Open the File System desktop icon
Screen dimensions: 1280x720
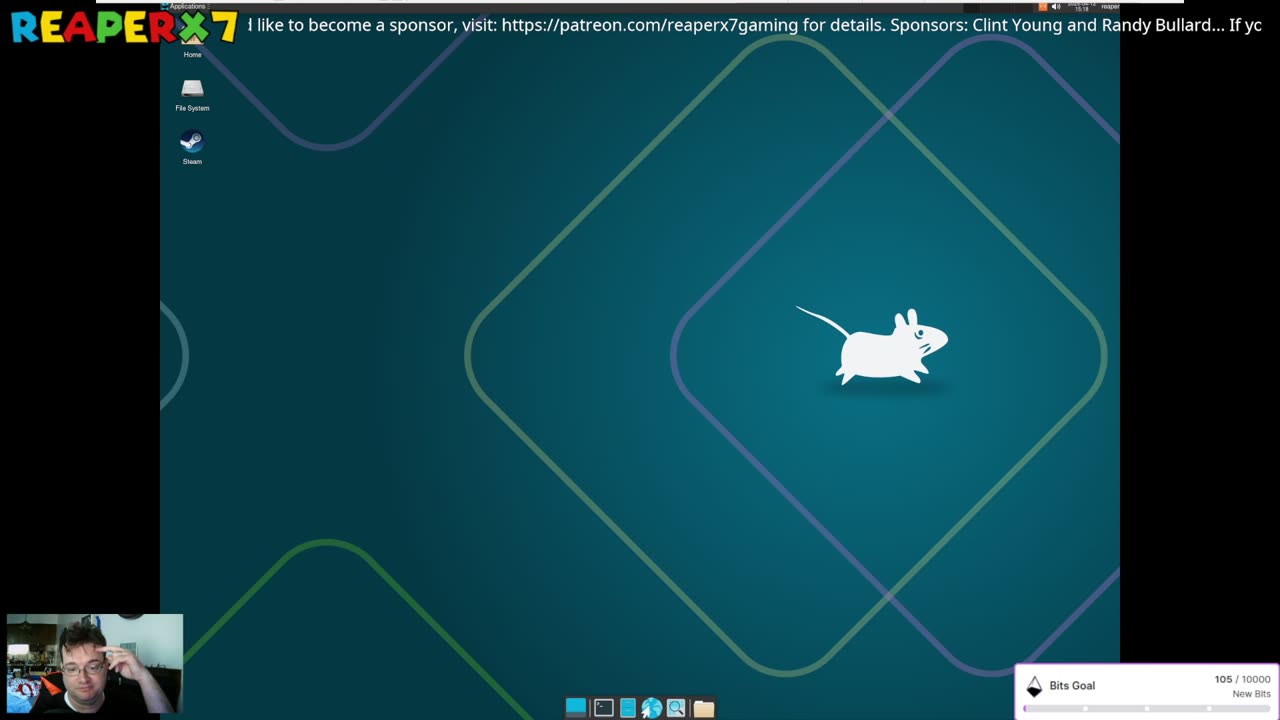coord(192,94)
